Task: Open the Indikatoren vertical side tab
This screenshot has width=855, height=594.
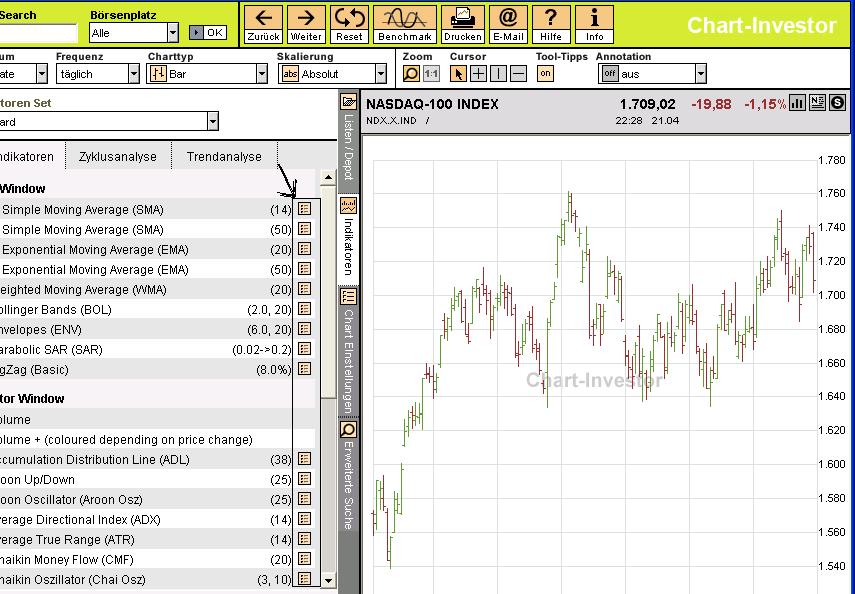Action: 348,239
